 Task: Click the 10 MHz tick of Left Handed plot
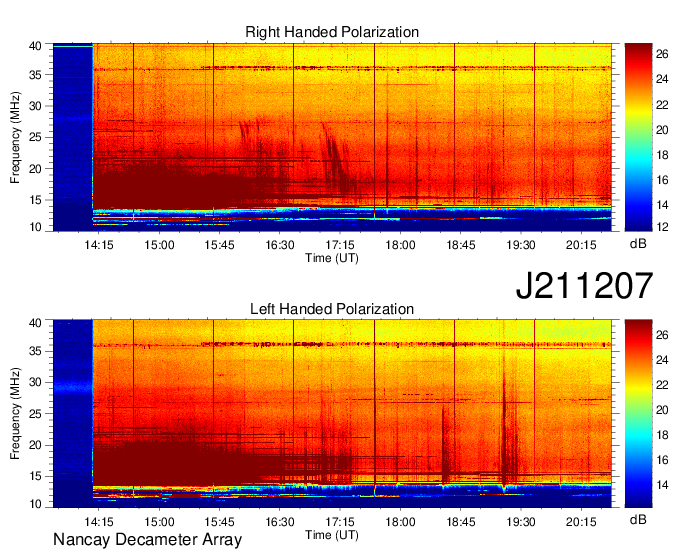coord(35,504)
